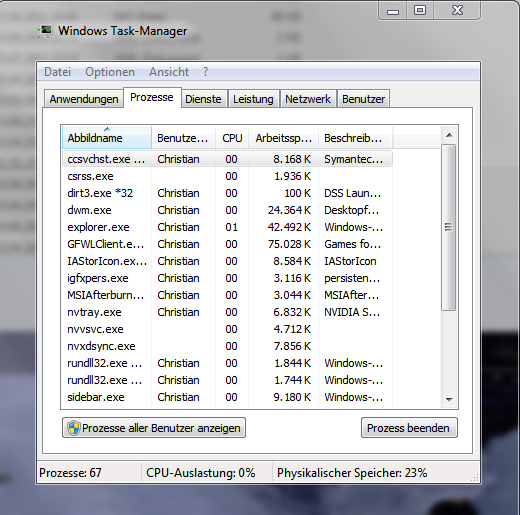Switch to the Anwendungen tab
Viewport: 520px width, 515px height.
click(84, 99)
